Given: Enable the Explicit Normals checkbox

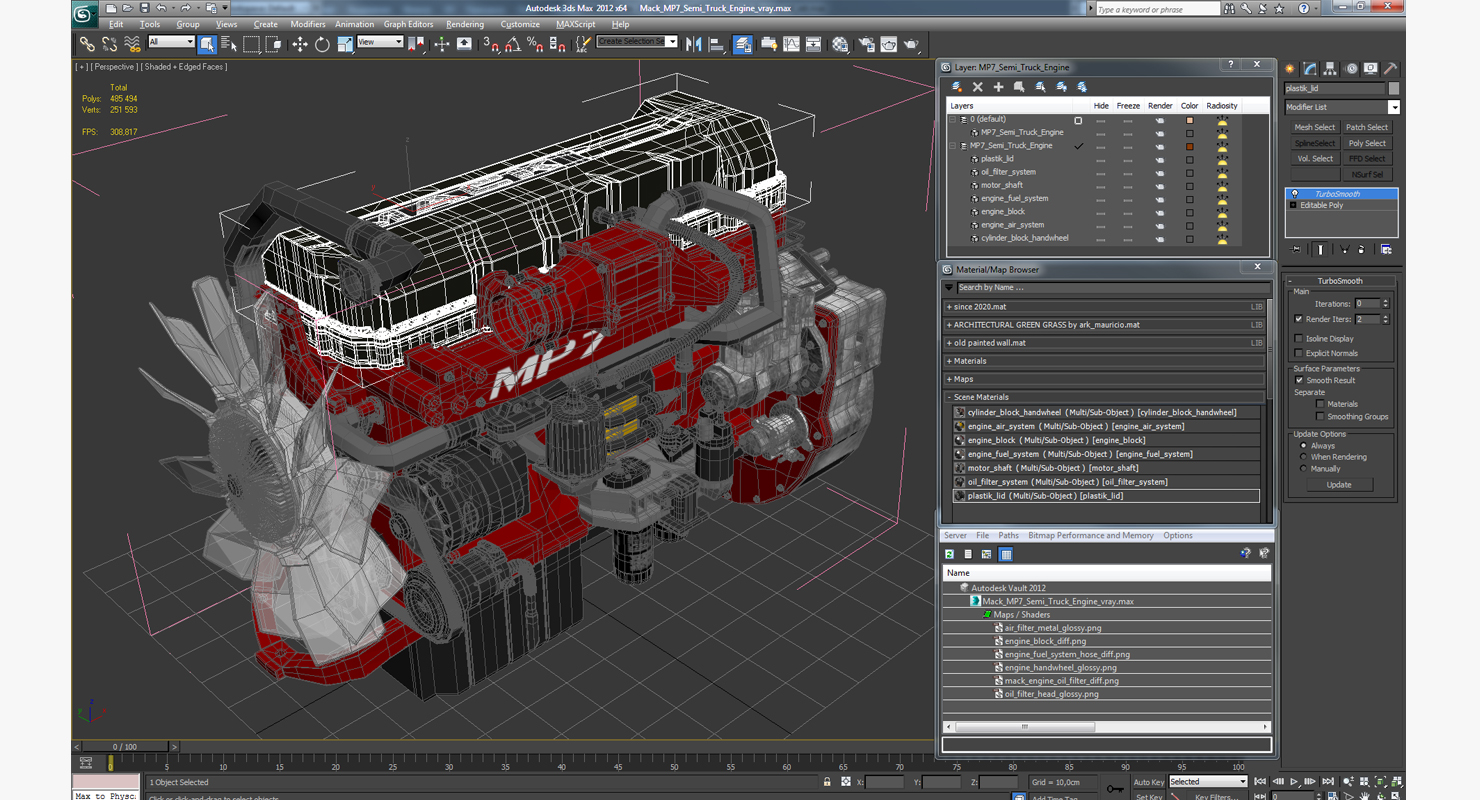Looking at the screenshot, I should point(1299,353).
